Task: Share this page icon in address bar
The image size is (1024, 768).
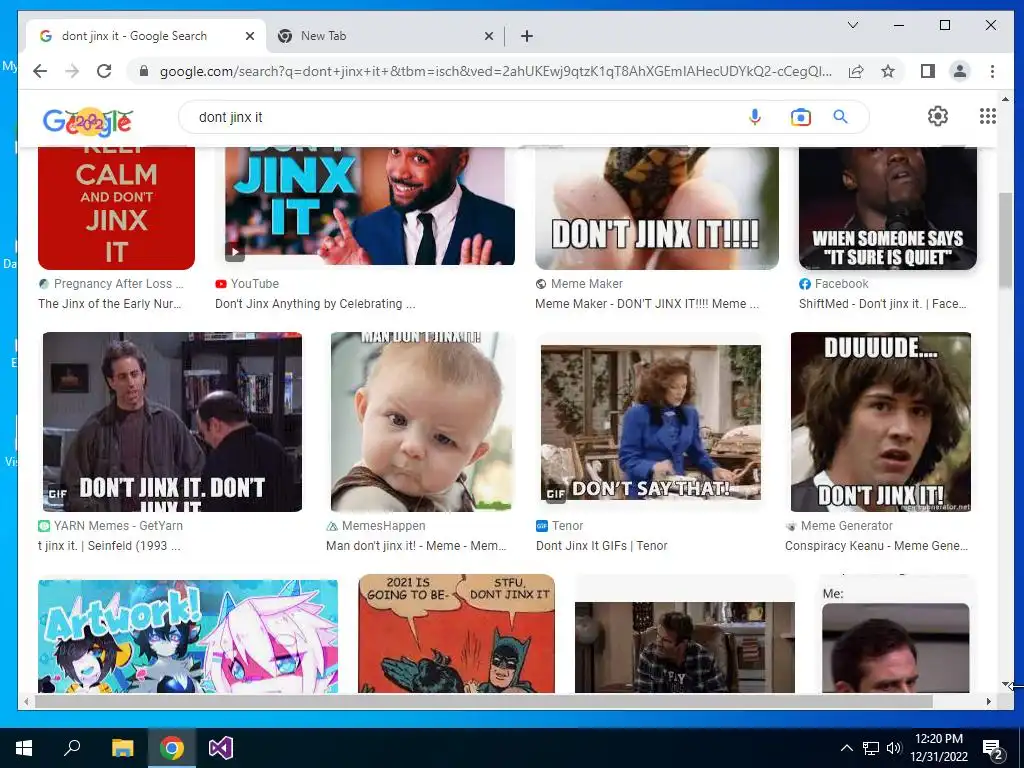Action: point(856,71)
